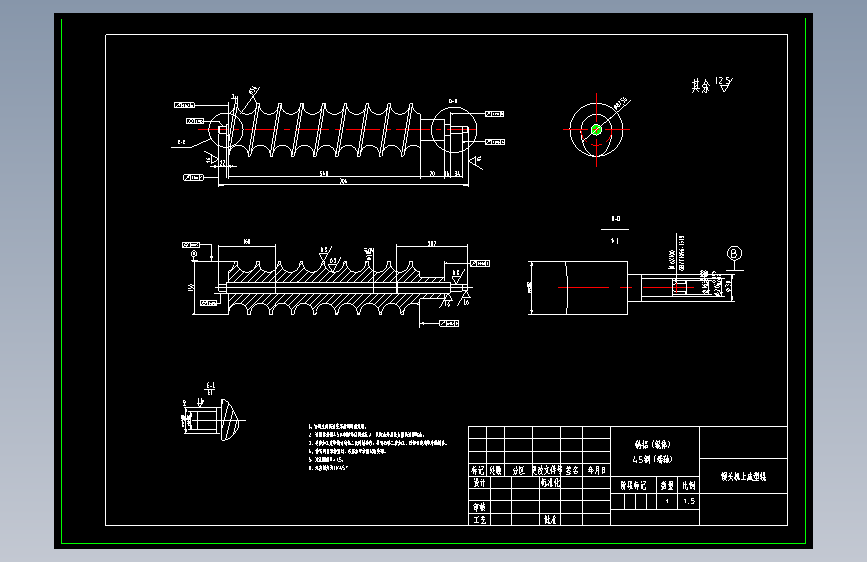Select the 工艺 row label in title block
Image resolution: width=867 pixels, height=562 pixels.
(x=479, y=519)
